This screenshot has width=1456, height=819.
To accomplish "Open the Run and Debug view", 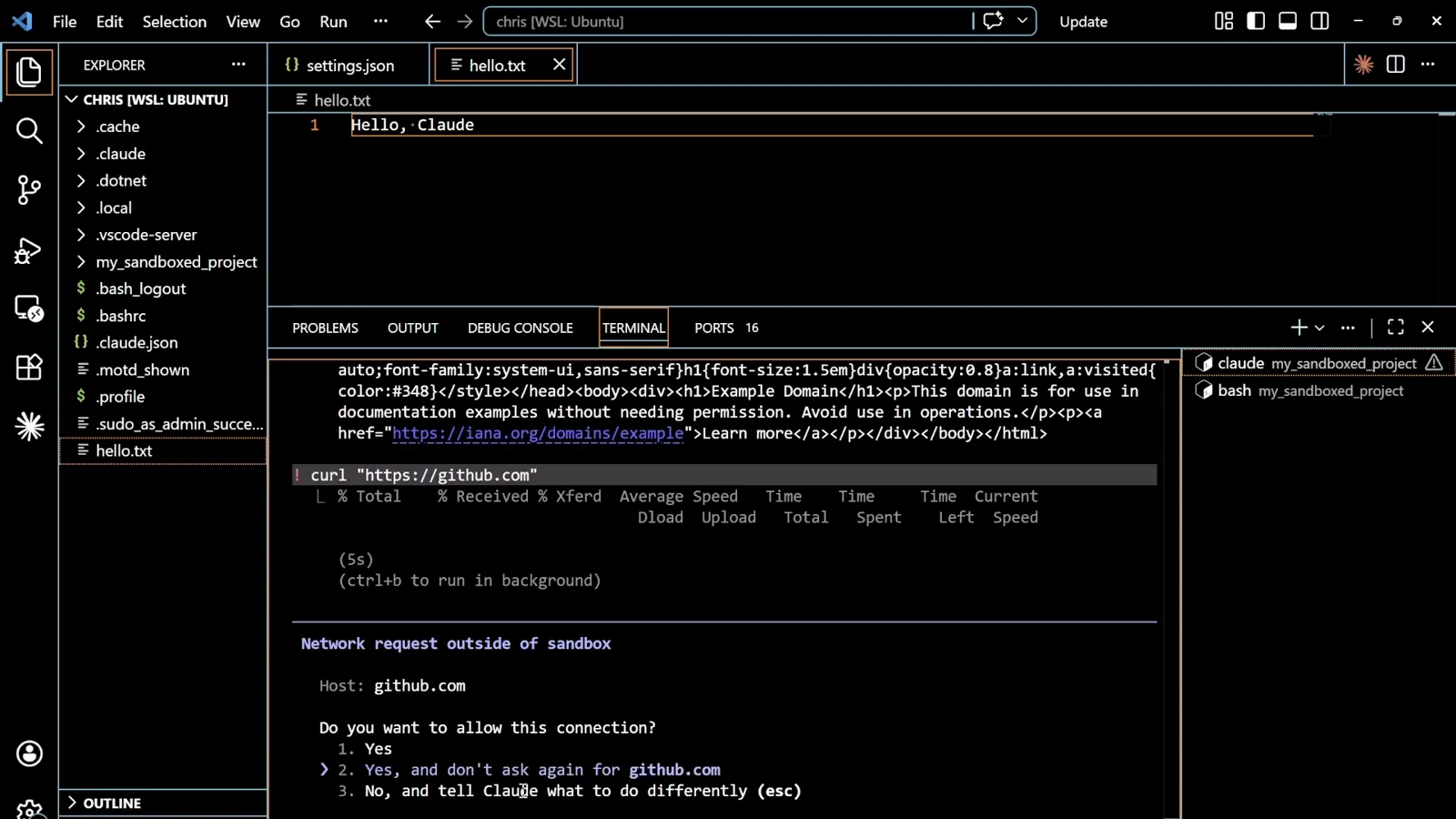I will click(29, 249).
